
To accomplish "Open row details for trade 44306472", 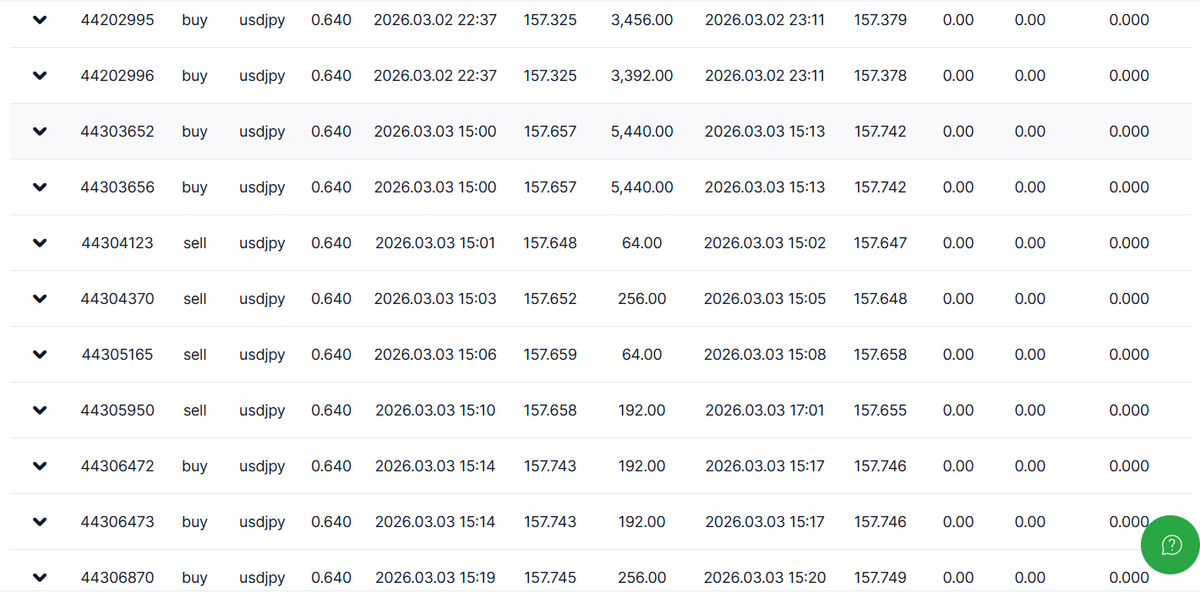I will click(x=40, y=466).
